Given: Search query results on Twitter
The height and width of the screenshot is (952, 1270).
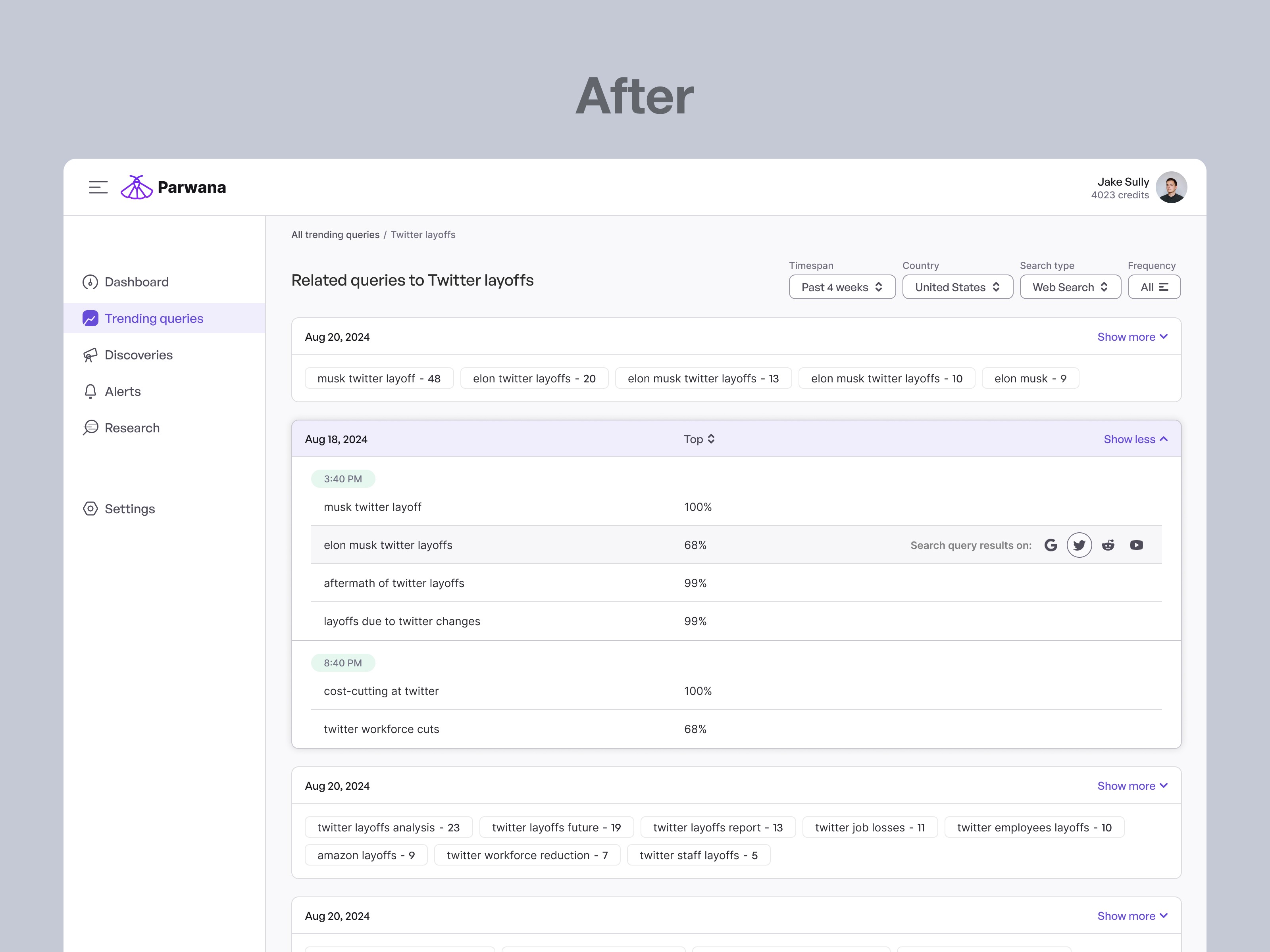Looking at the screenshot, I should click(x=1079, y=545).
